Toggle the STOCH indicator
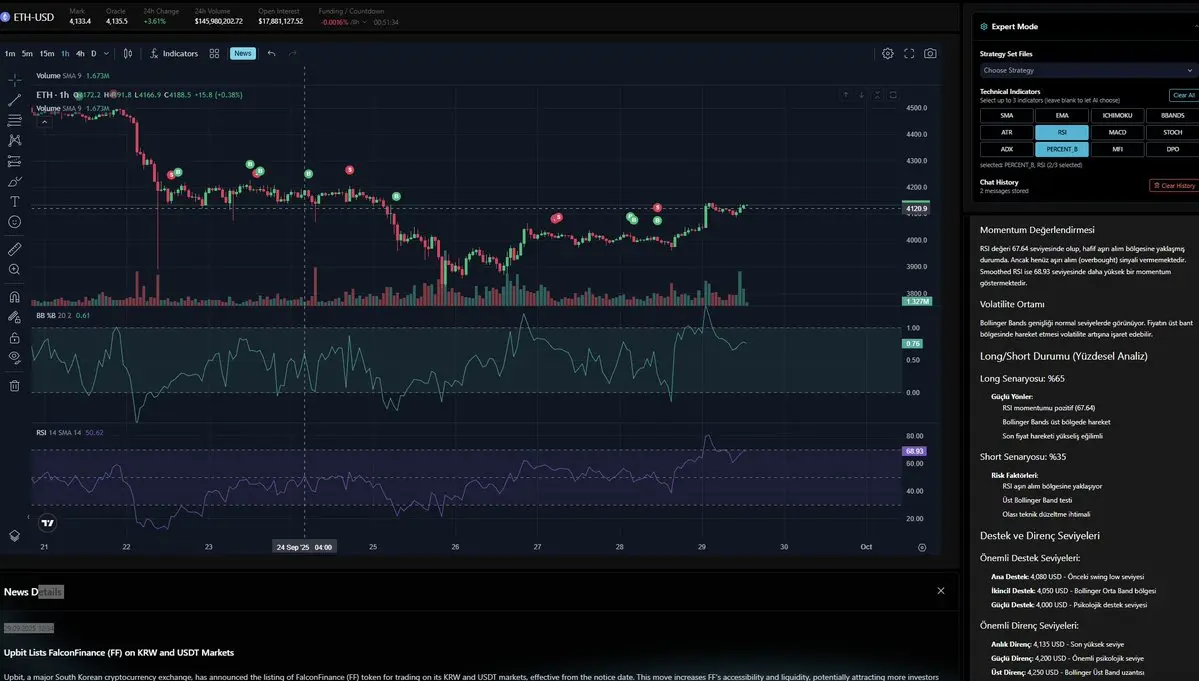The width and height of the screenshot is (1199, 681). (x=1172, y=132)
